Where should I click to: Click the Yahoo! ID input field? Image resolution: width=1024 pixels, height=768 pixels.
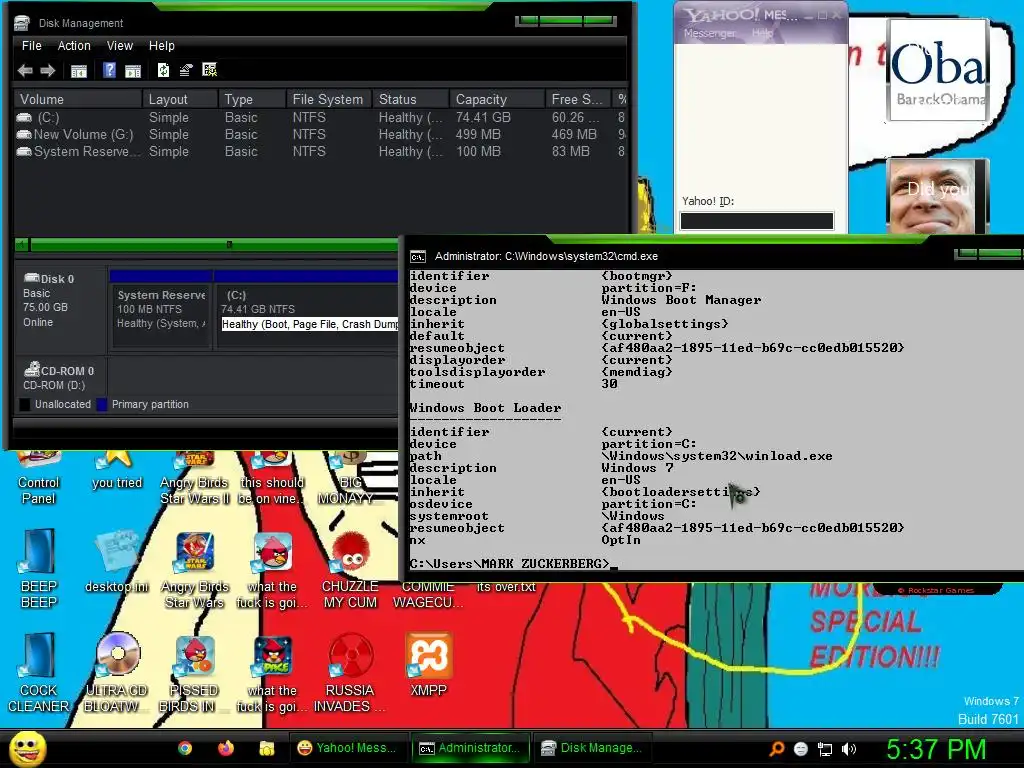[757, 221]
